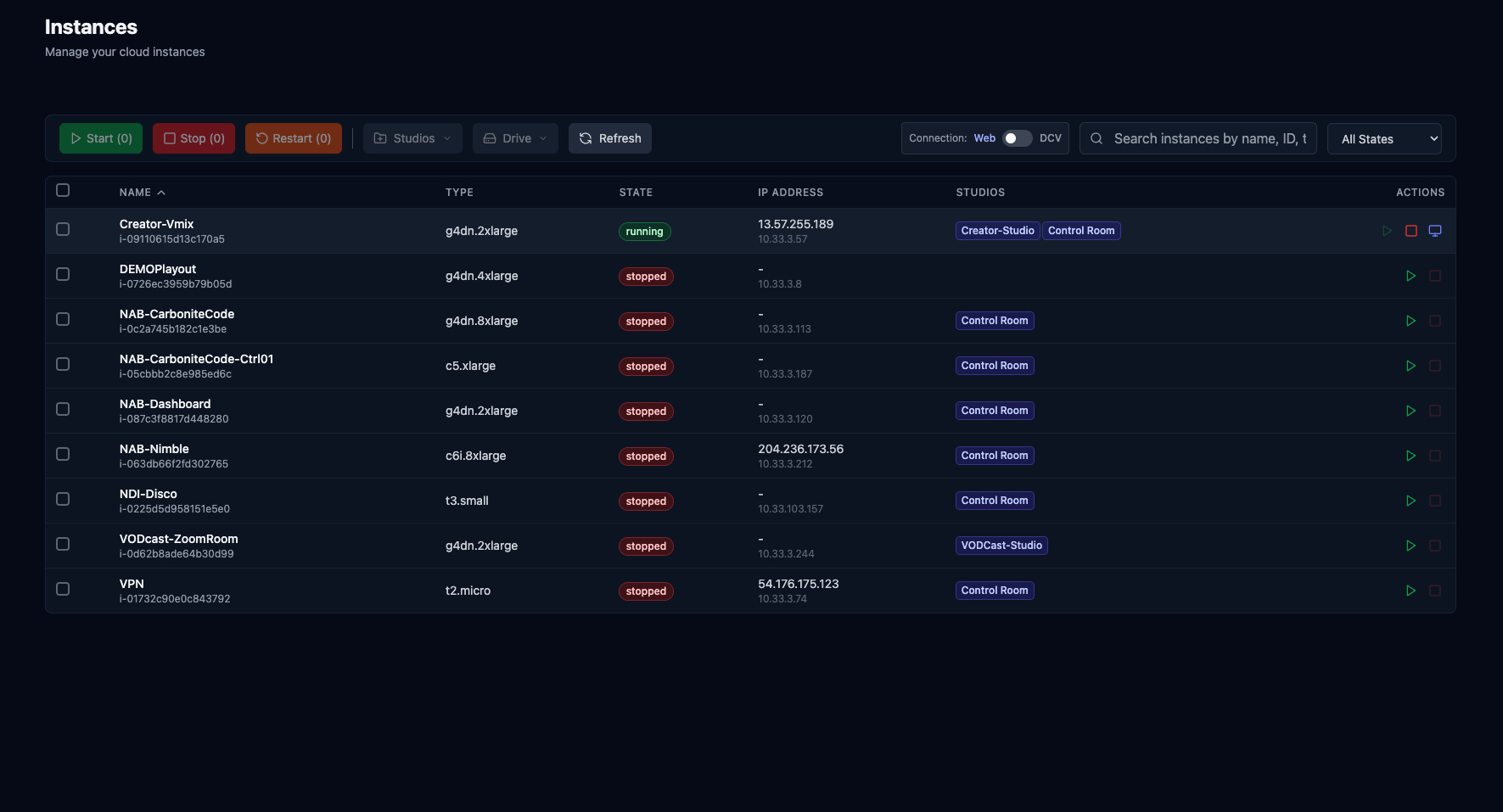Open the Creator-Studio tag on Creator-Vmix

997,230
